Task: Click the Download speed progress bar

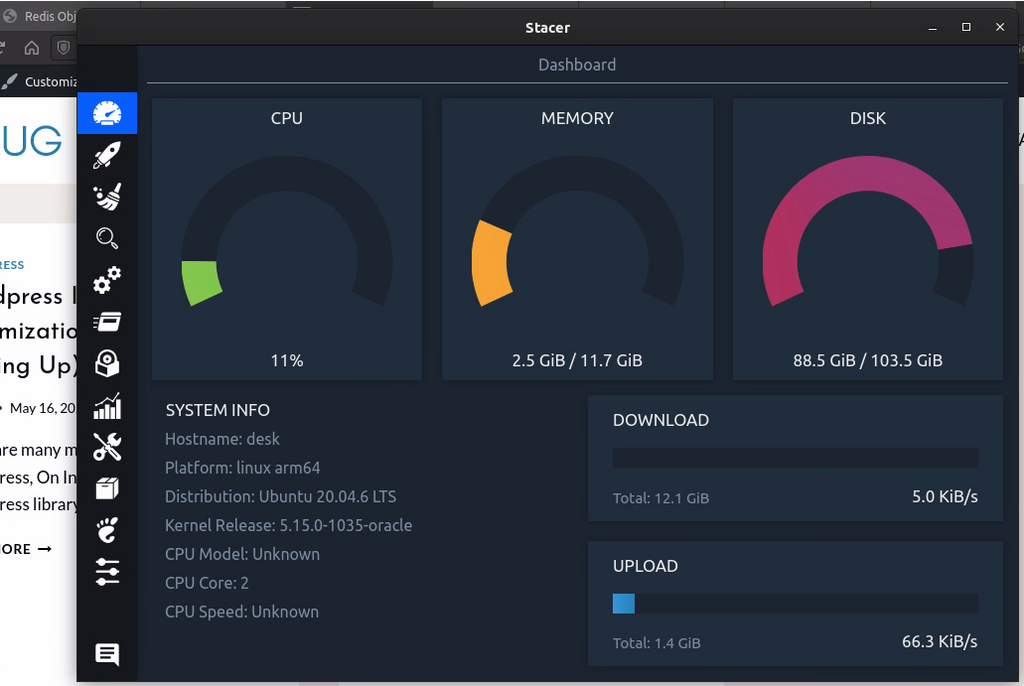Action: [x=795, y=457]
